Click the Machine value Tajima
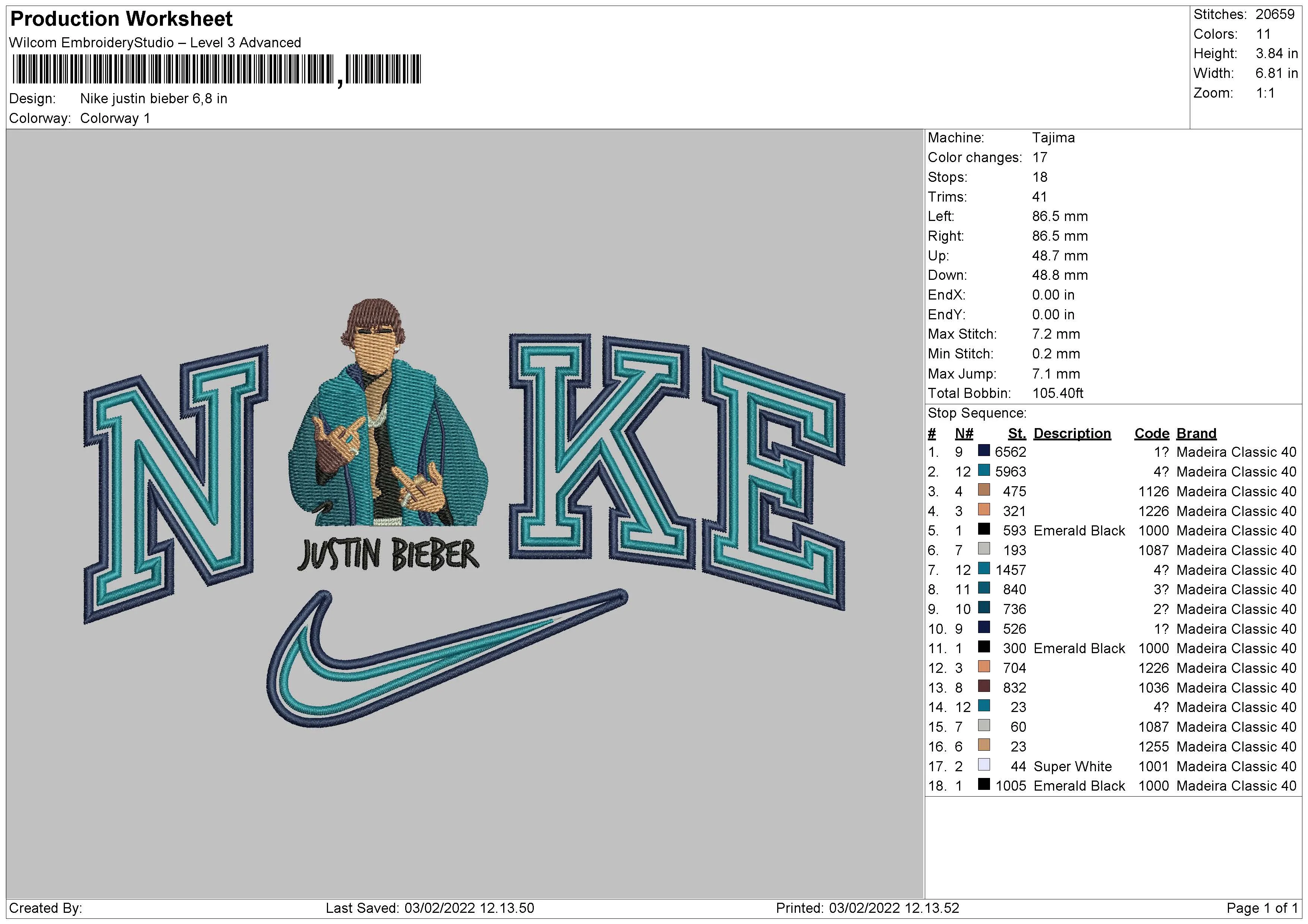Screen dimensions: 1308x924 click(x=1053, y=138)
